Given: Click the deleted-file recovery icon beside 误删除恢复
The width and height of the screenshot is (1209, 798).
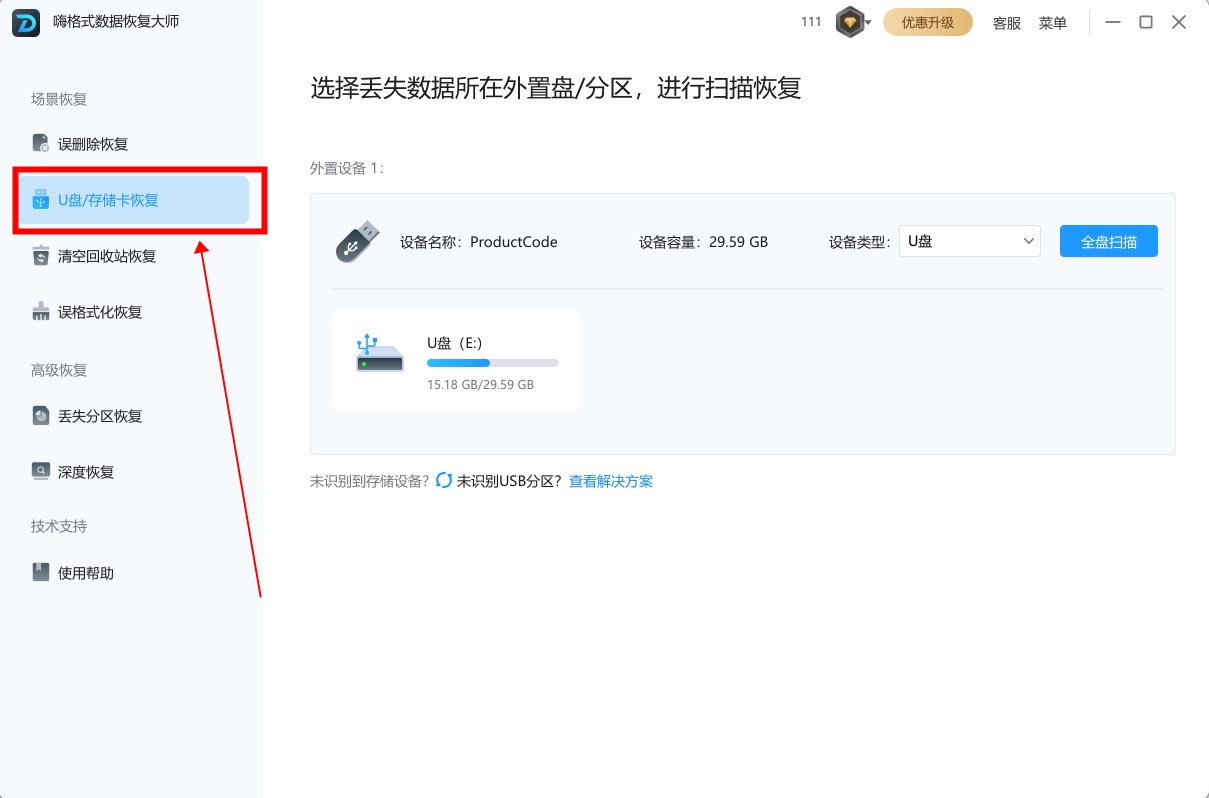Looking at the screenshot, I should point(41,143).
